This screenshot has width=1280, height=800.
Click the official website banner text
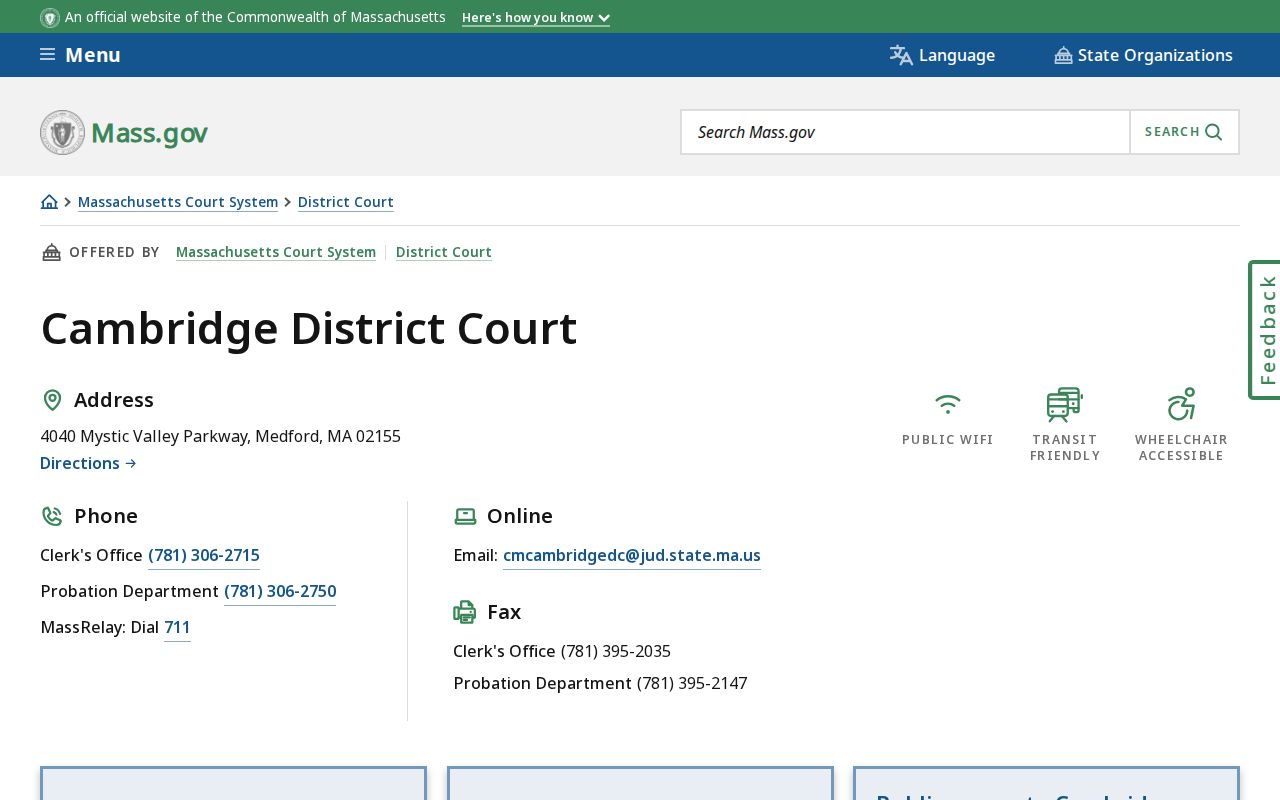click(255, 18)
